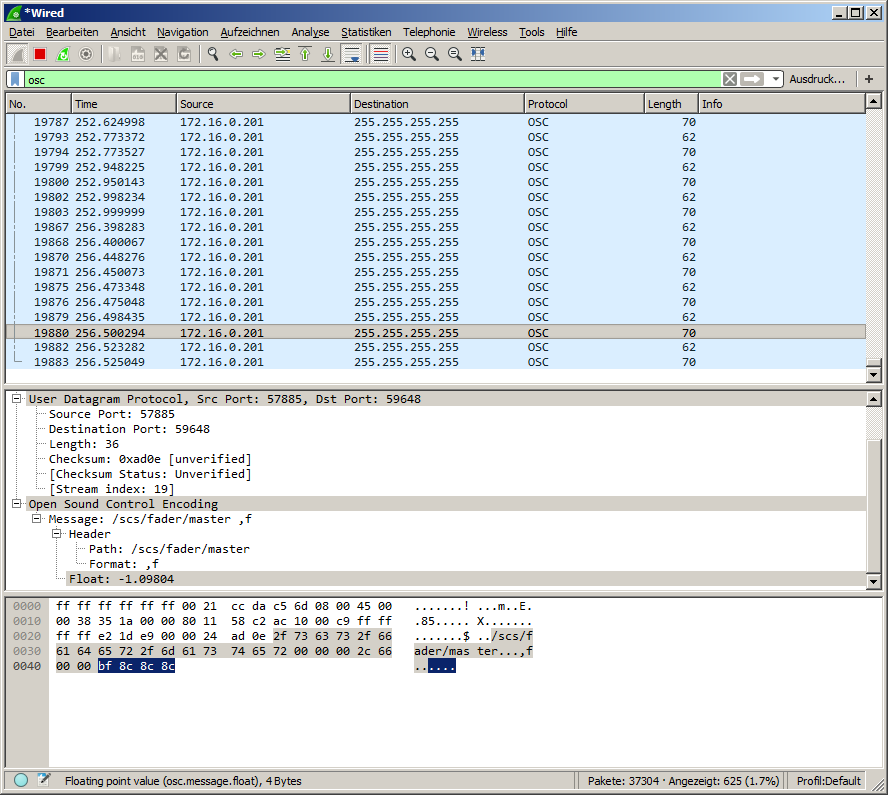Screen dimensions: 888x795
Task: Open the display filter history dropdown
Action: click(x=776, y=79)
